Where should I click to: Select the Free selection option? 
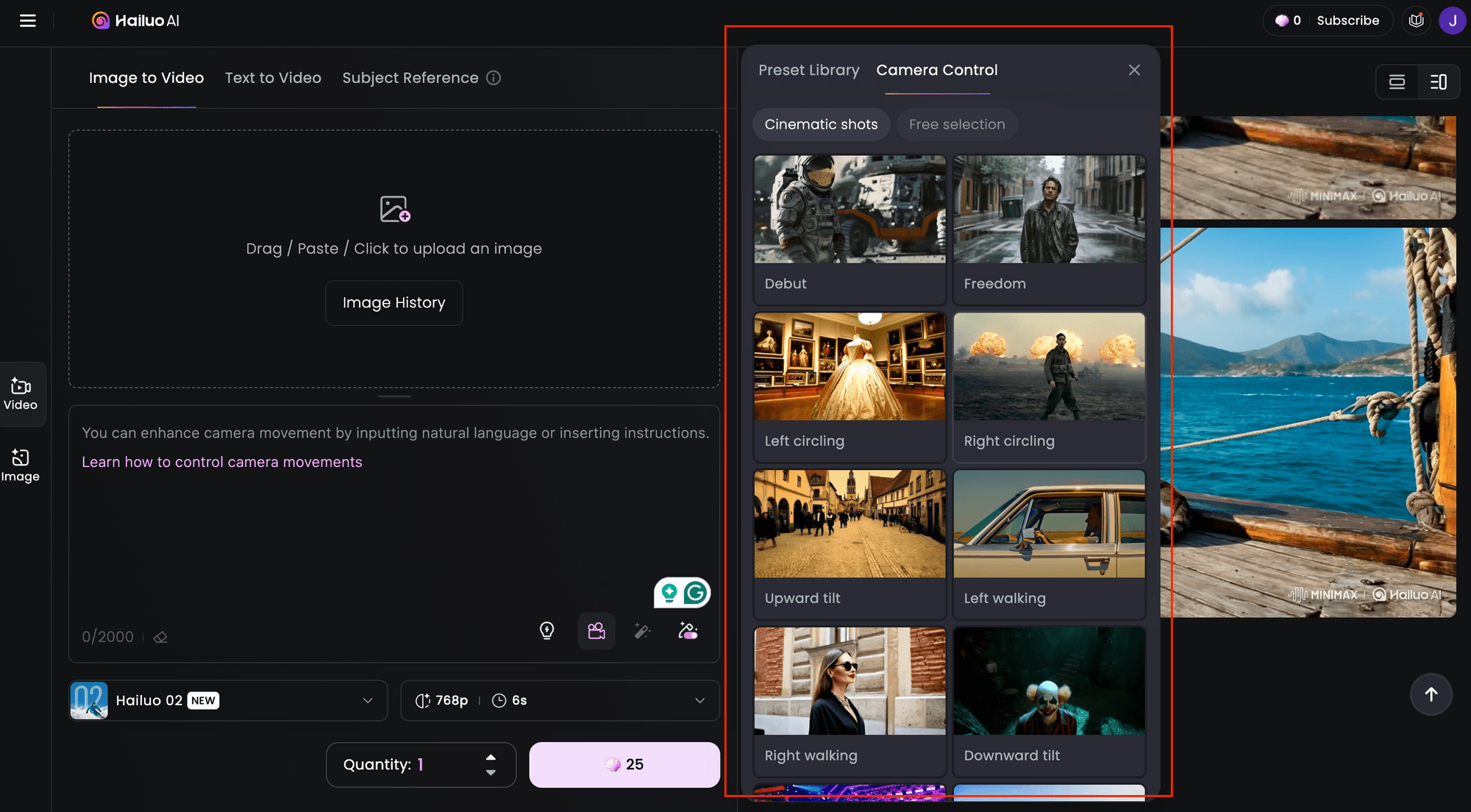click(957, 124)
